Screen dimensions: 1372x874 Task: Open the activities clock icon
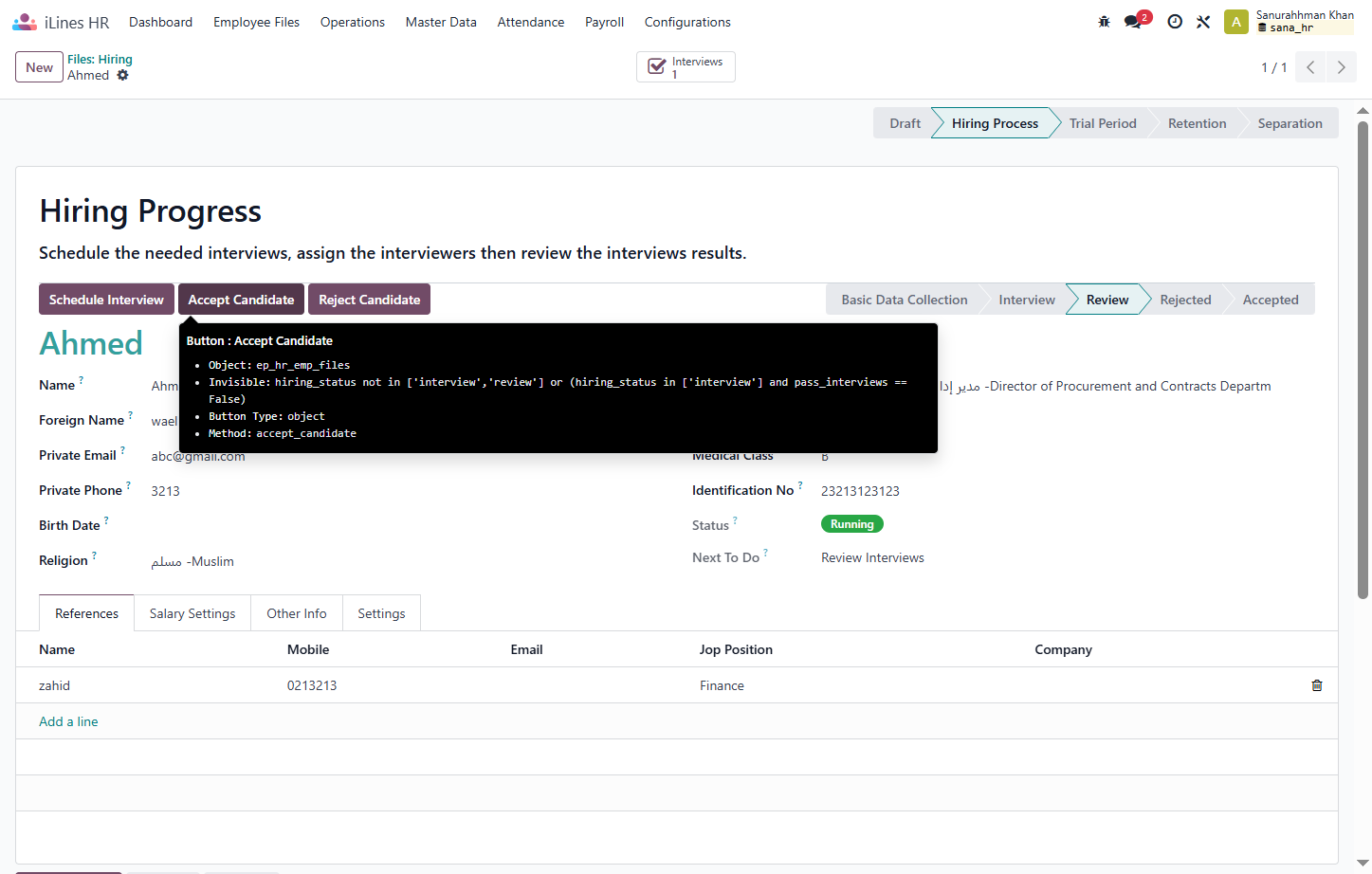[x=1175, y=22]
